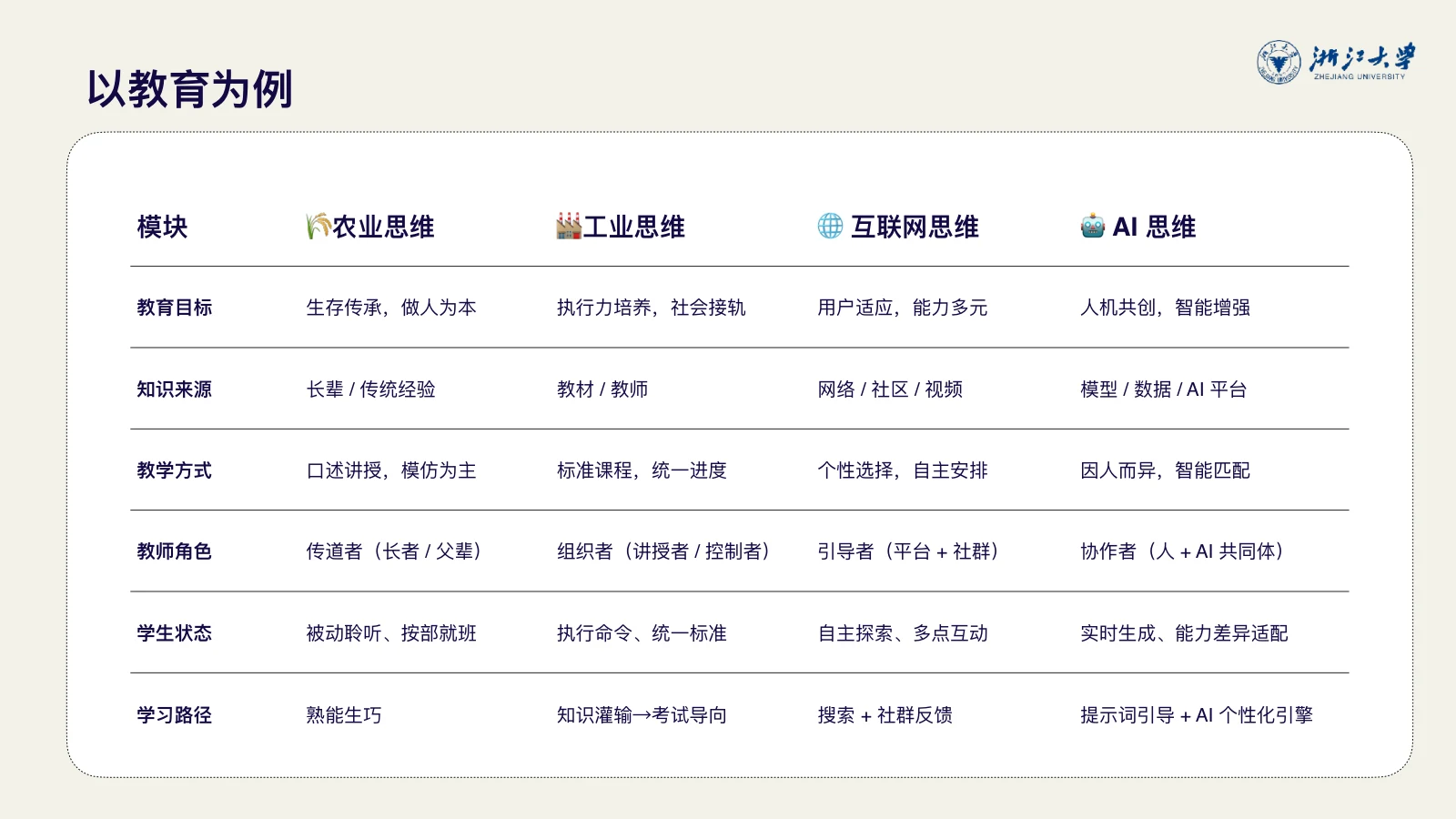The width and height of the screenshot is (1456, 819).
Task: Click the cell 执行命令、统一标准
Action: 642,633
